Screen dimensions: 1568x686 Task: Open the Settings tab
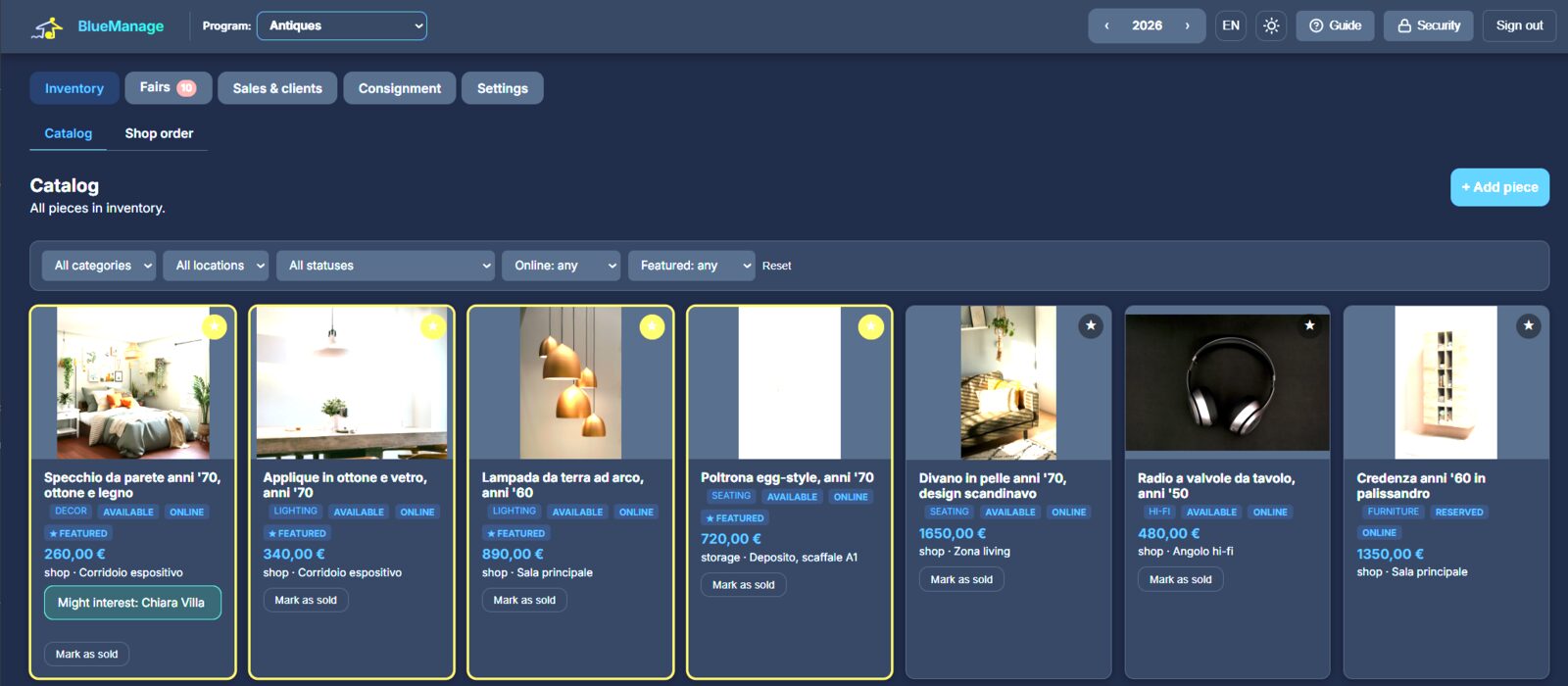point(503,88)
